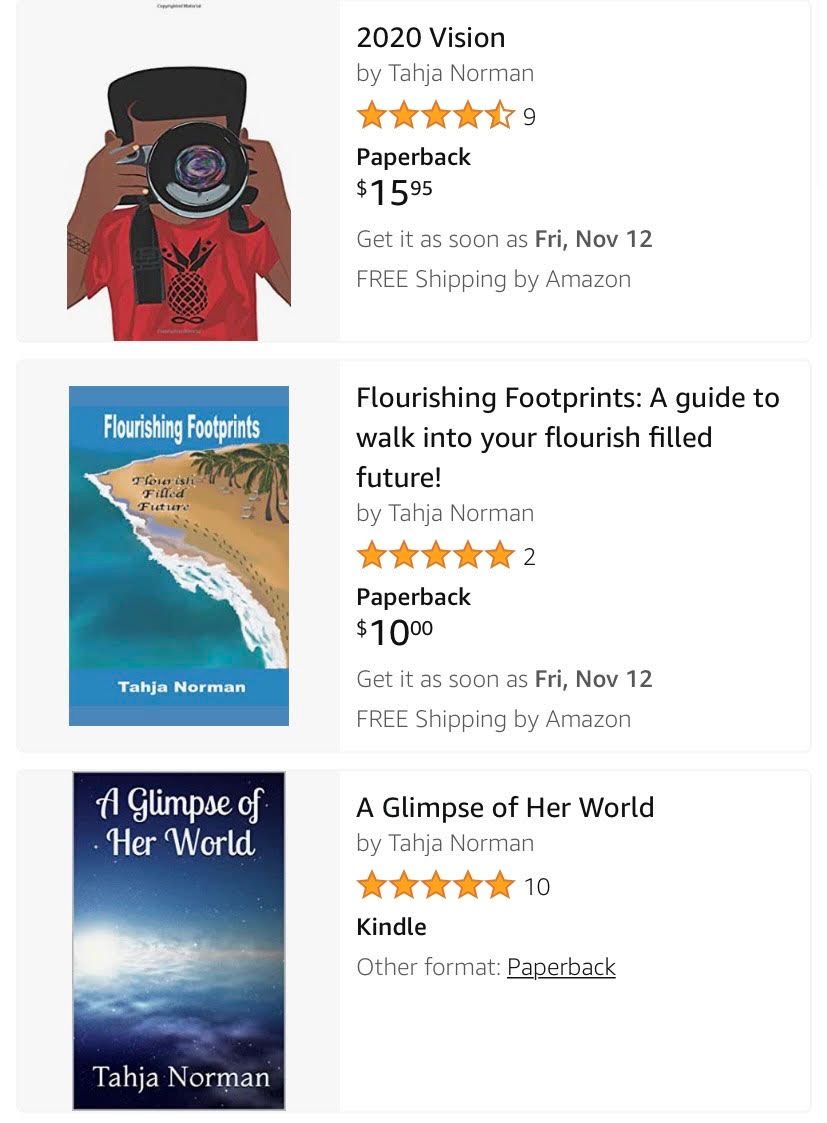Click the Paperback other format link
The image size is (827, 1123).
(561, 967)
